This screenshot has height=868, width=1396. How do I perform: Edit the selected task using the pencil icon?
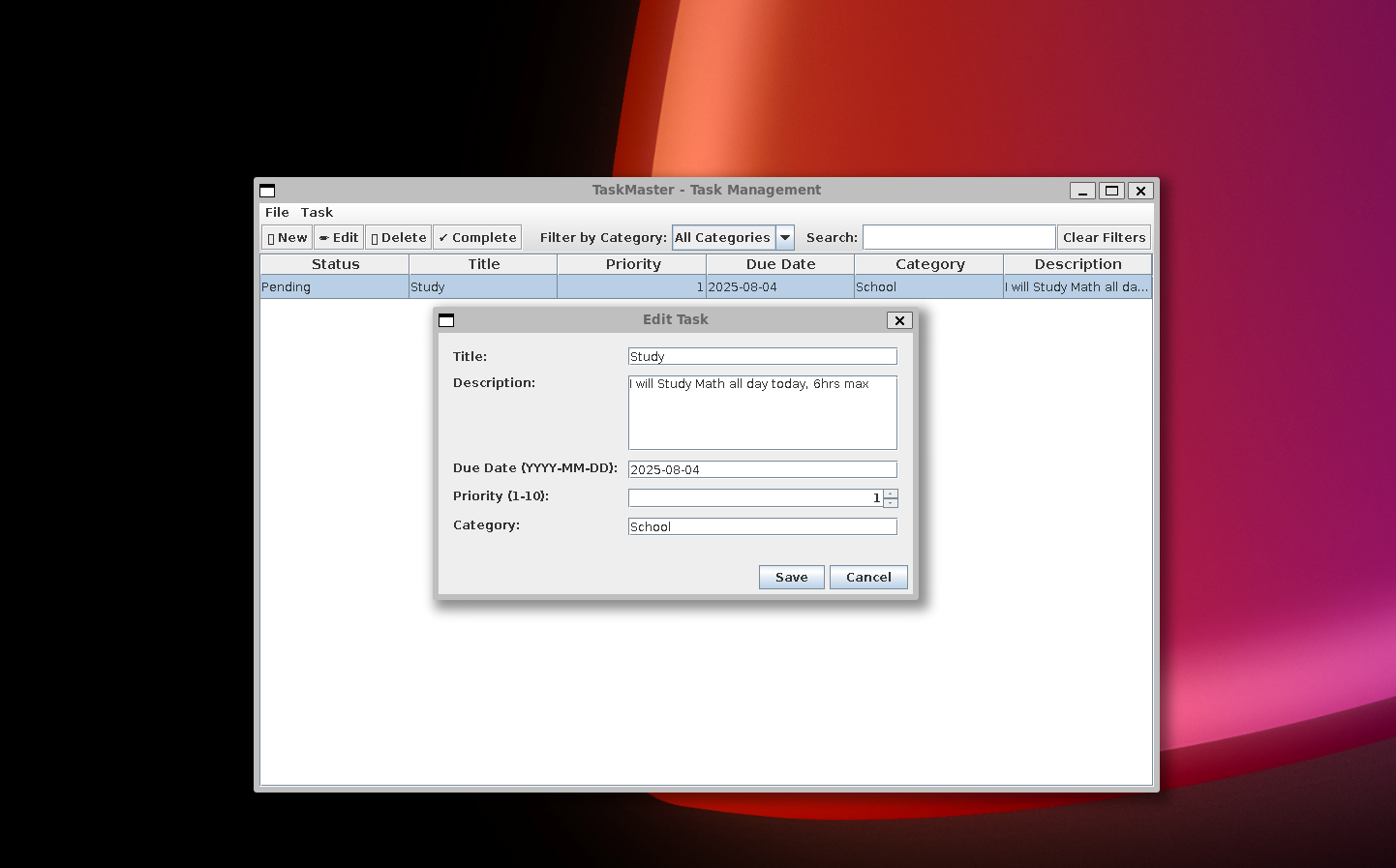pyautogui.click(x=338, y=236)
